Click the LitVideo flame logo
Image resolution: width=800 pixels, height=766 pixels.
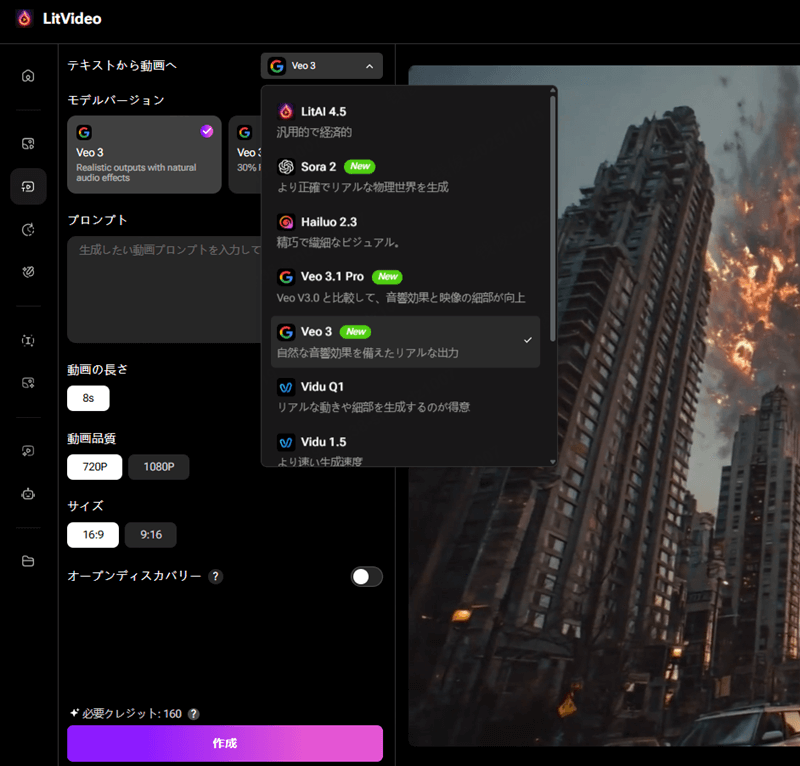click(x=24, y=18)
